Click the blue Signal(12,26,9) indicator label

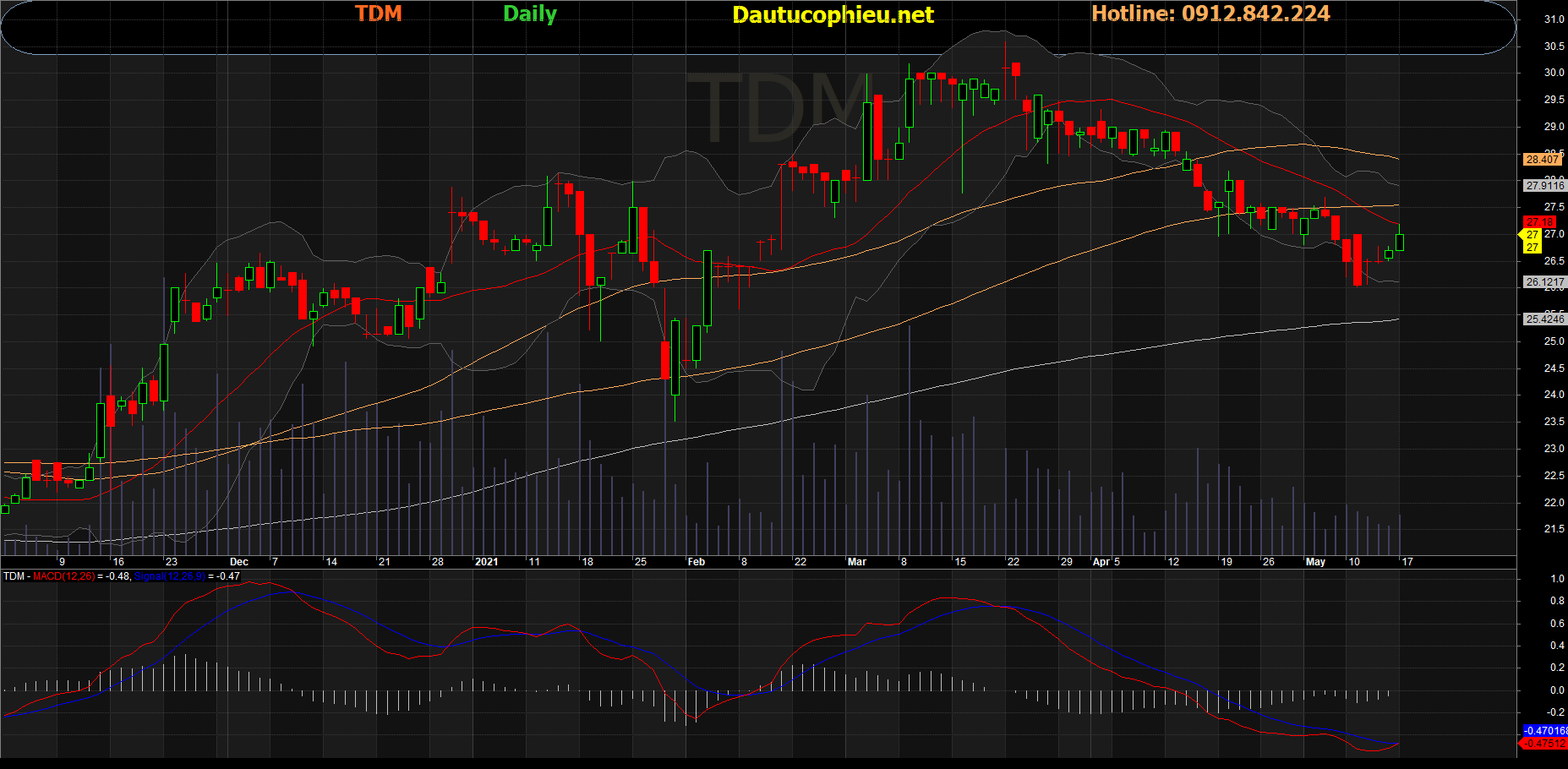click(169, 576)
